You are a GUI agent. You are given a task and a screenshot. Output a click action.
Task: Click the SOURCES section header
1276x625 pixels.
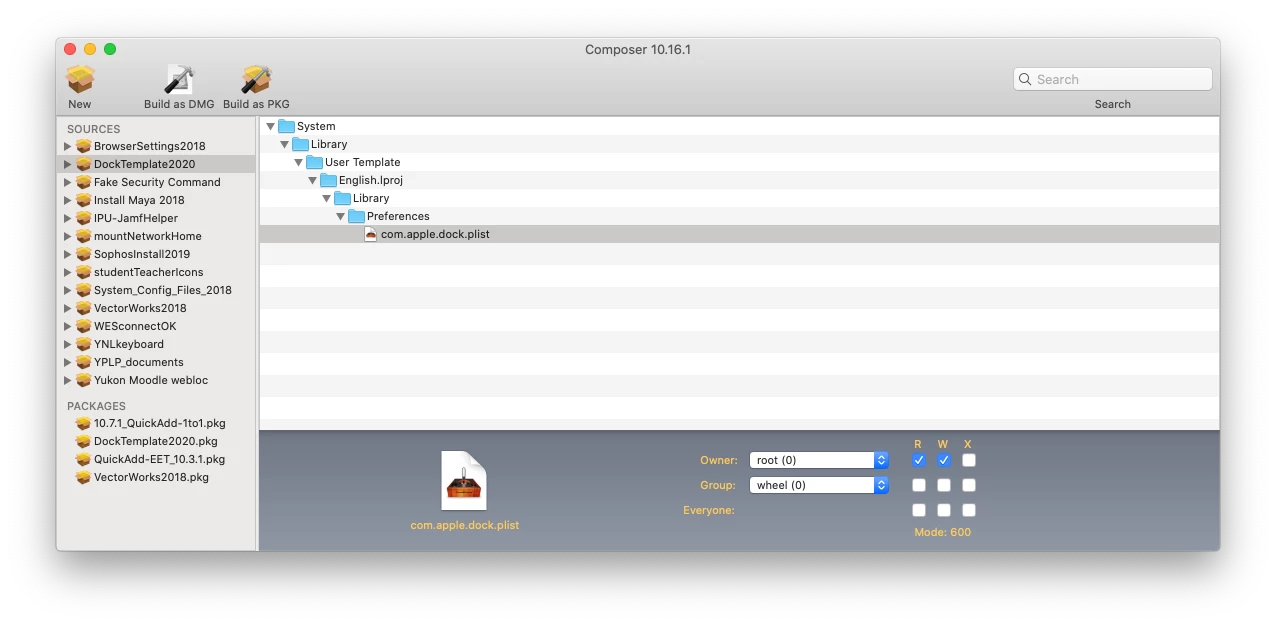pyautogui.click(x=93, y=129)
